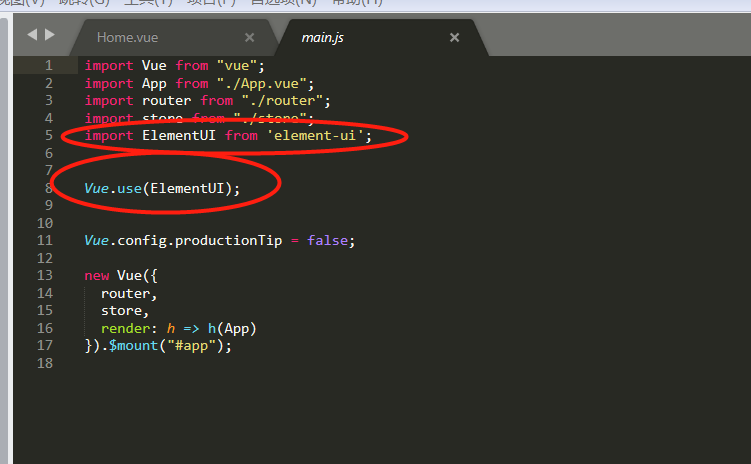Click the right tab-scroll arrow
751x464 pixels.
pos(50,34)
